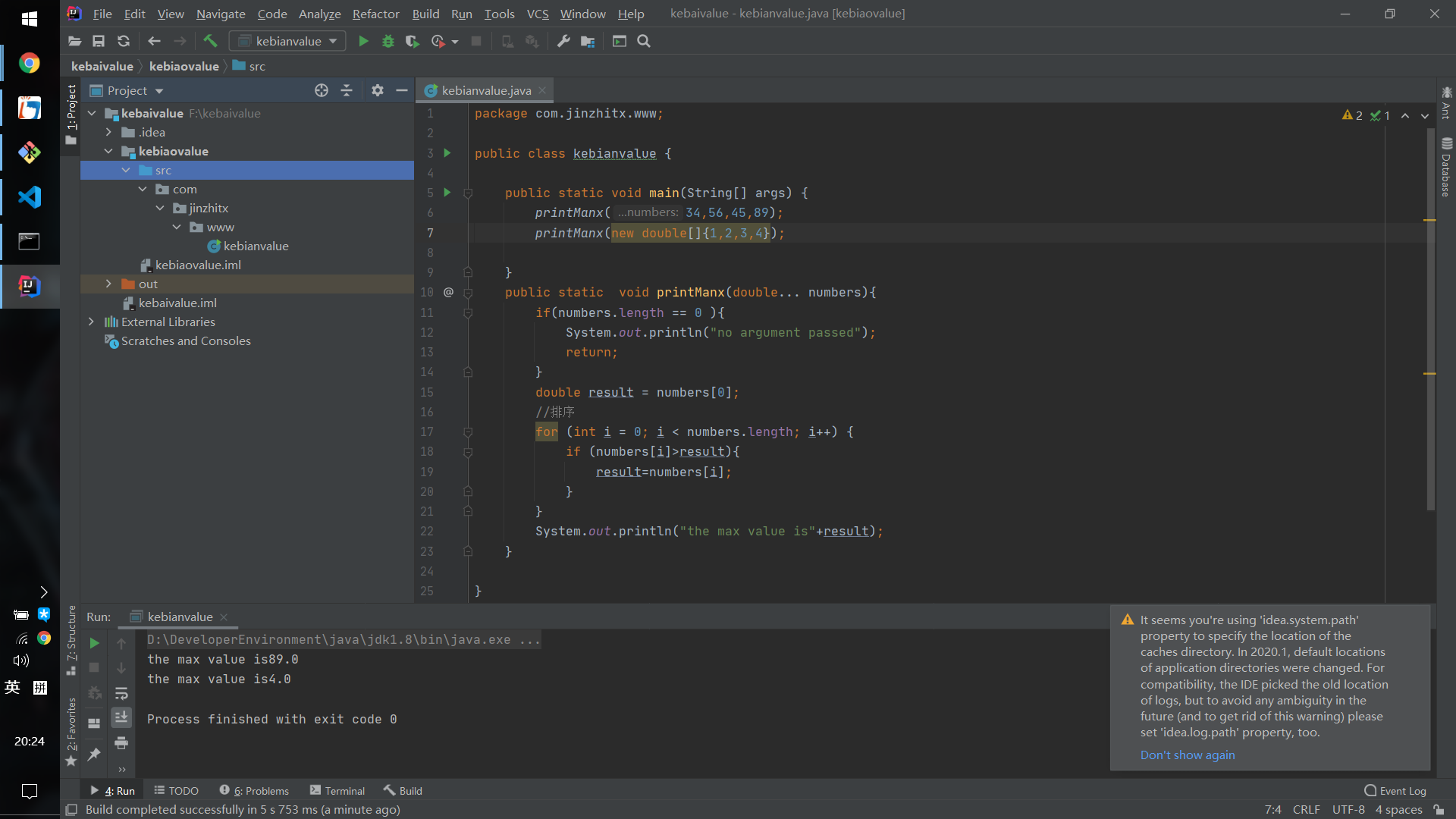Open Project Structure from toolbar
This screenshot has width=1456, height=819.
click(x=588, y=41)
